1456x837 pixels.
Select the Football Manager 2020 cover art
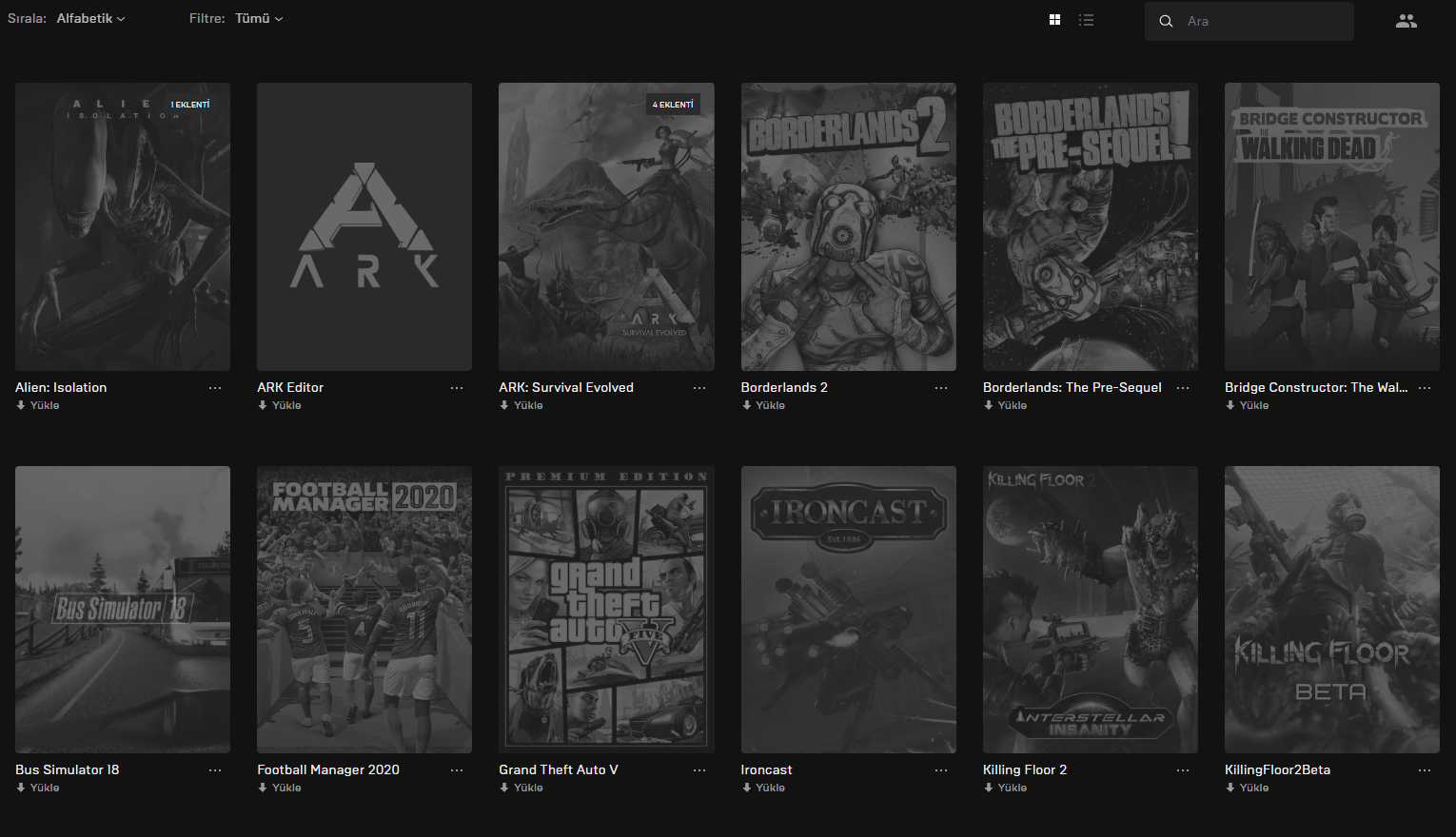(x=364, y=610)
